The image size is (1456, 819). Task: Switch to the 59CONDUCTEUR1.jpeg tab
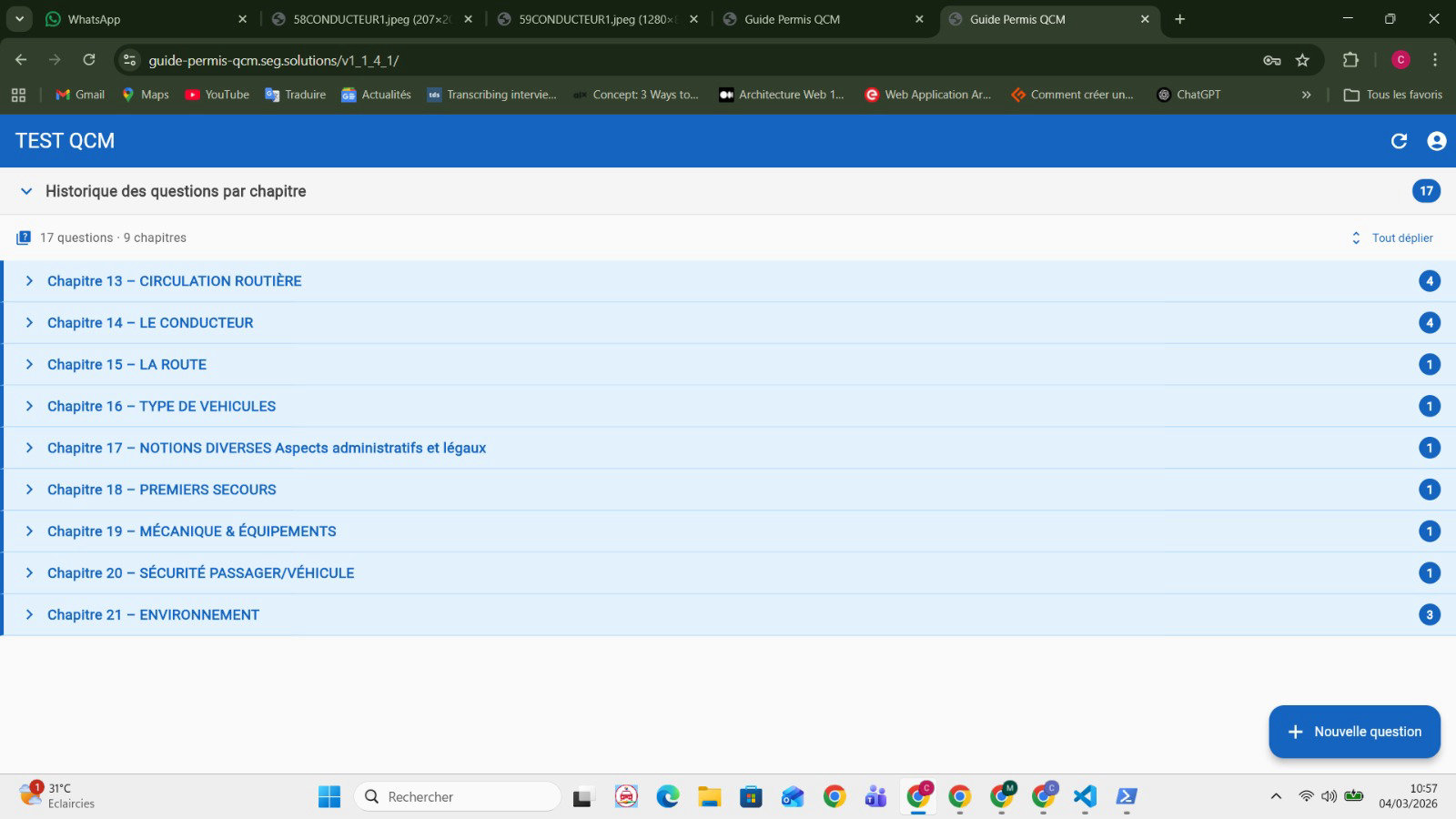click(599, 19)
